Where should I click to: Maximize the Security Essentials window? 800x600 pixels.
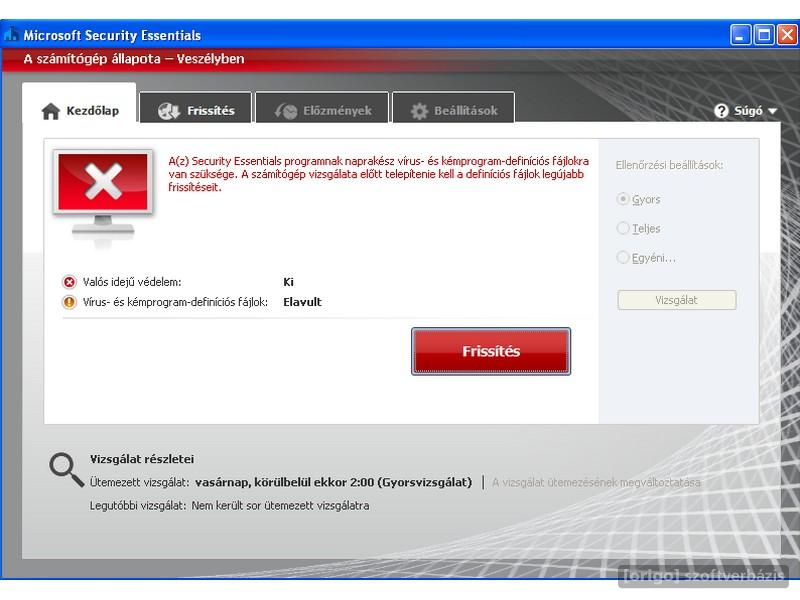pyautogui.click(x=764, y=35)
